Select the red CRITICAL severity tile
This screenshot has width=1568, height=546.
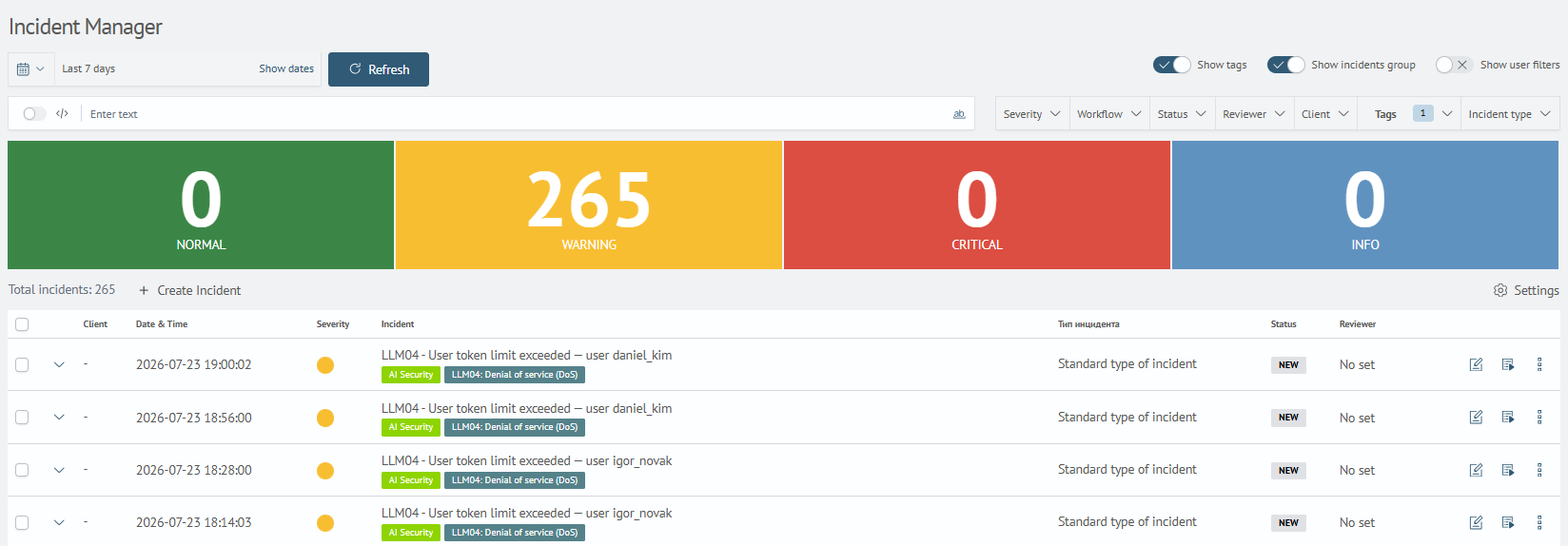(x=977, y=205)
